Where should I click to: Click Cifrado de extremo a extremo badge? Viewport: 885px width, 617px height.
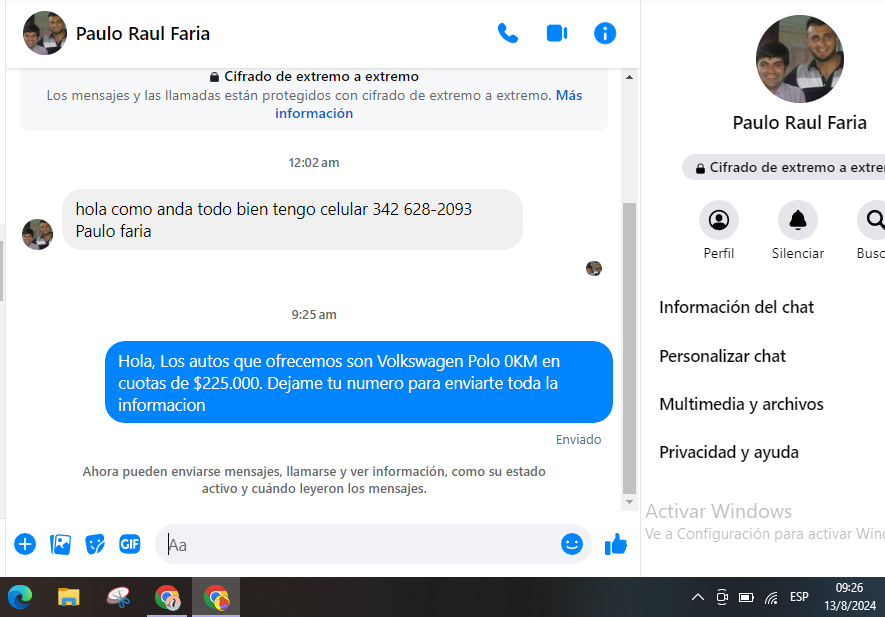(x=785, y=168)
